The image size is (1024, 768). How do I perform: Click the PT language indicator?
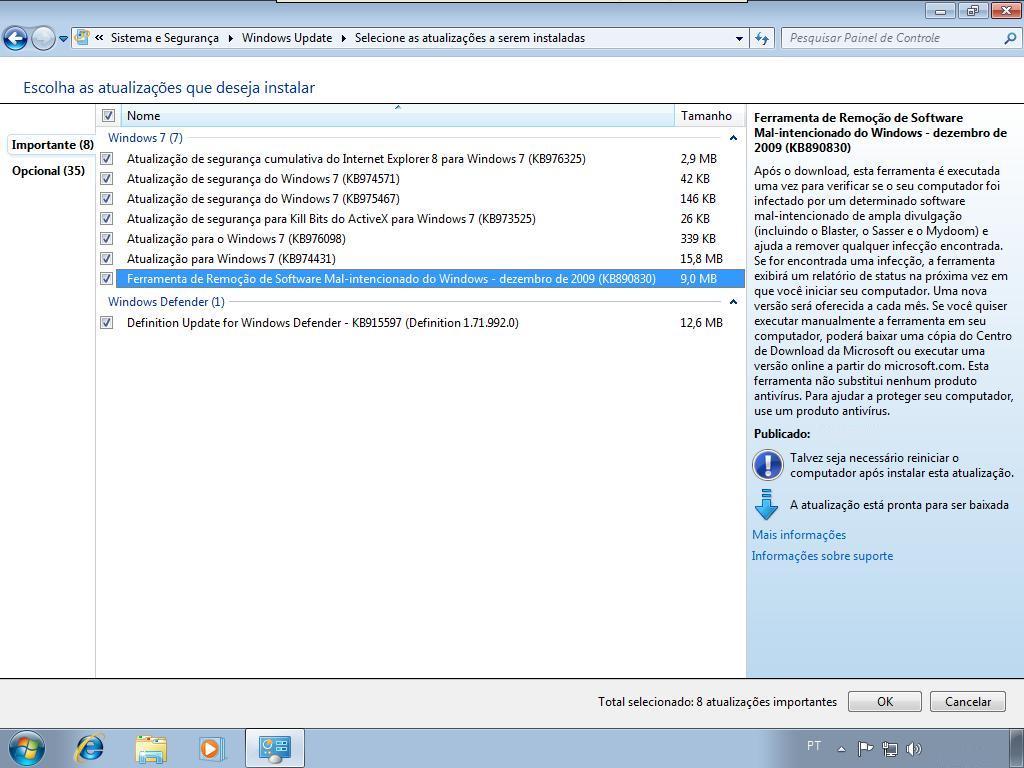(814, 746)
